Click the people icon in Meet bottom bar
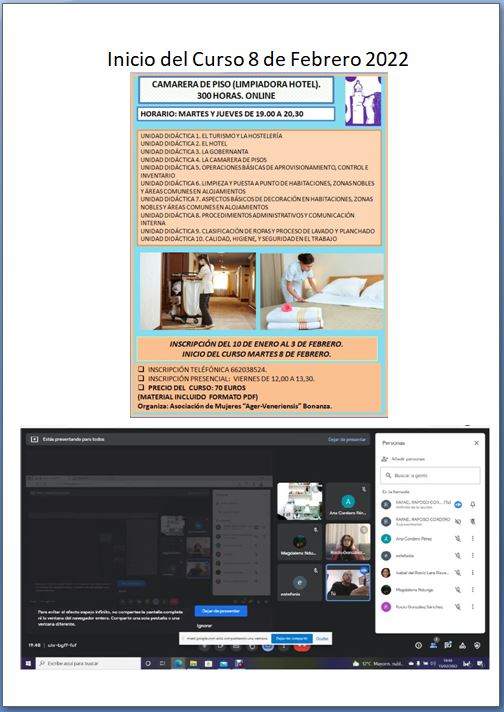504x712 pixels. click(433, 645)
